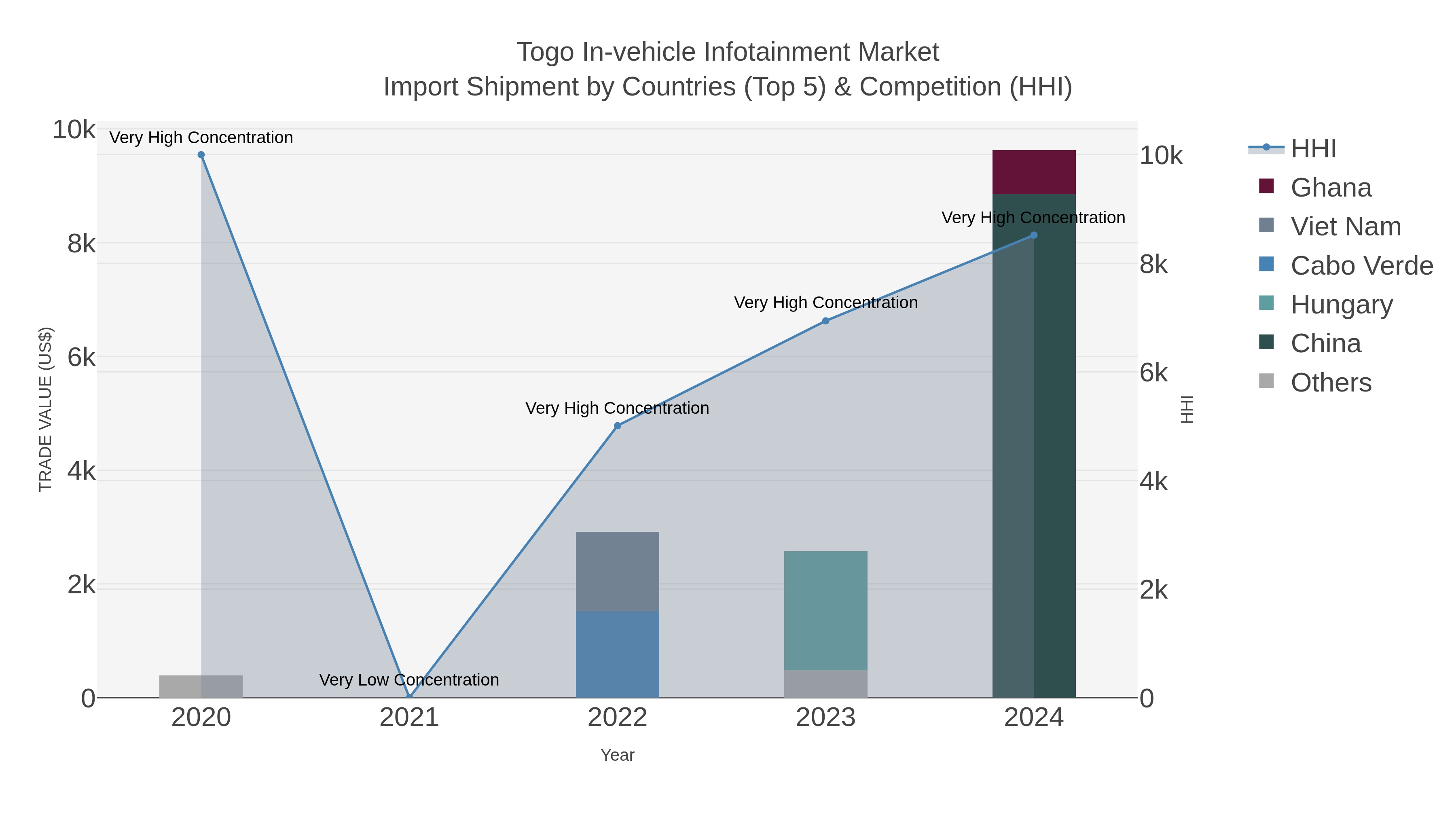
Task: Click the left axis 2k tick label
Action: coord(81,585)
